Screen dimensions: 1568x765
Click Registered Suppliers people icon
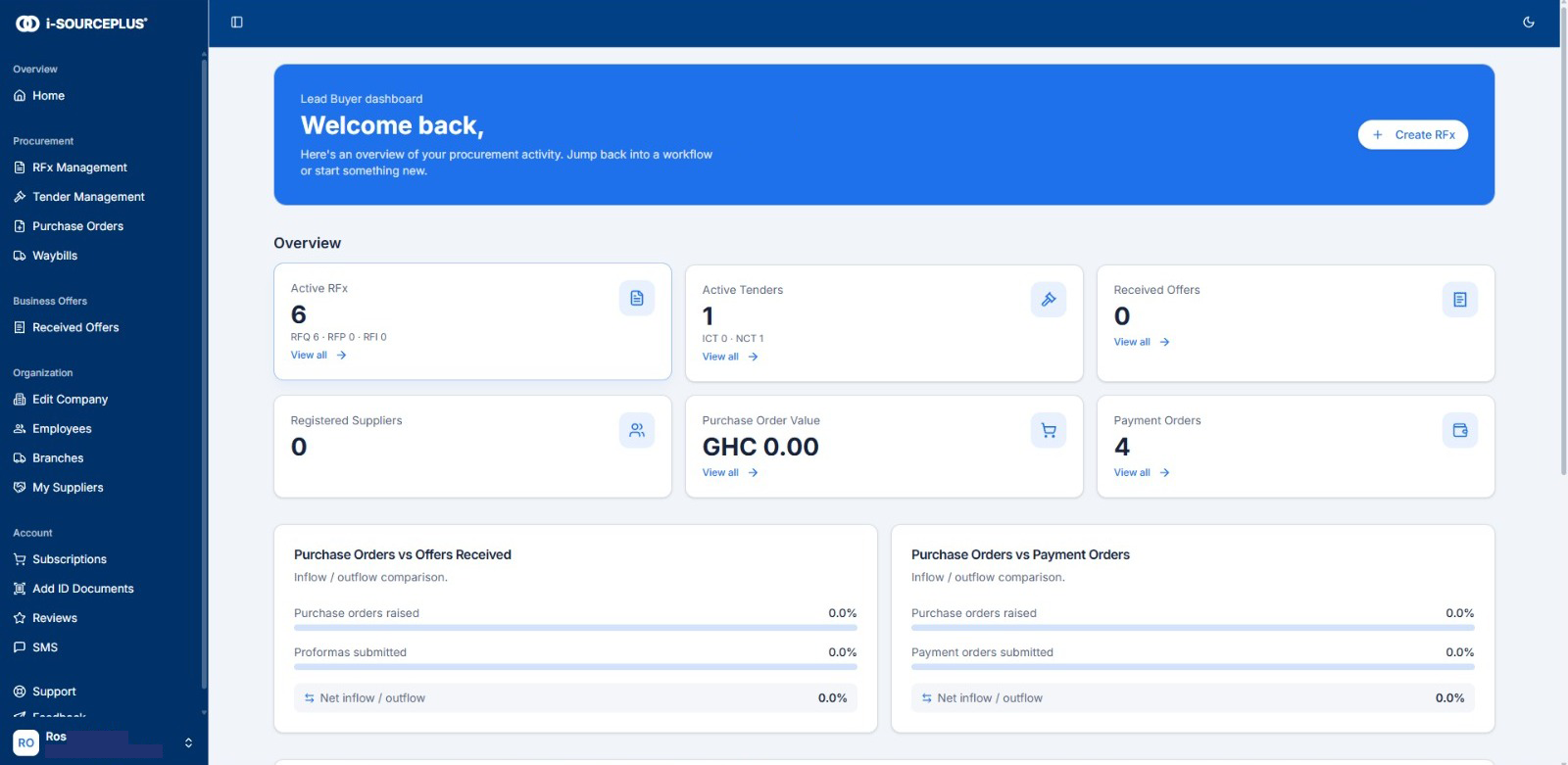coord(637,430)
